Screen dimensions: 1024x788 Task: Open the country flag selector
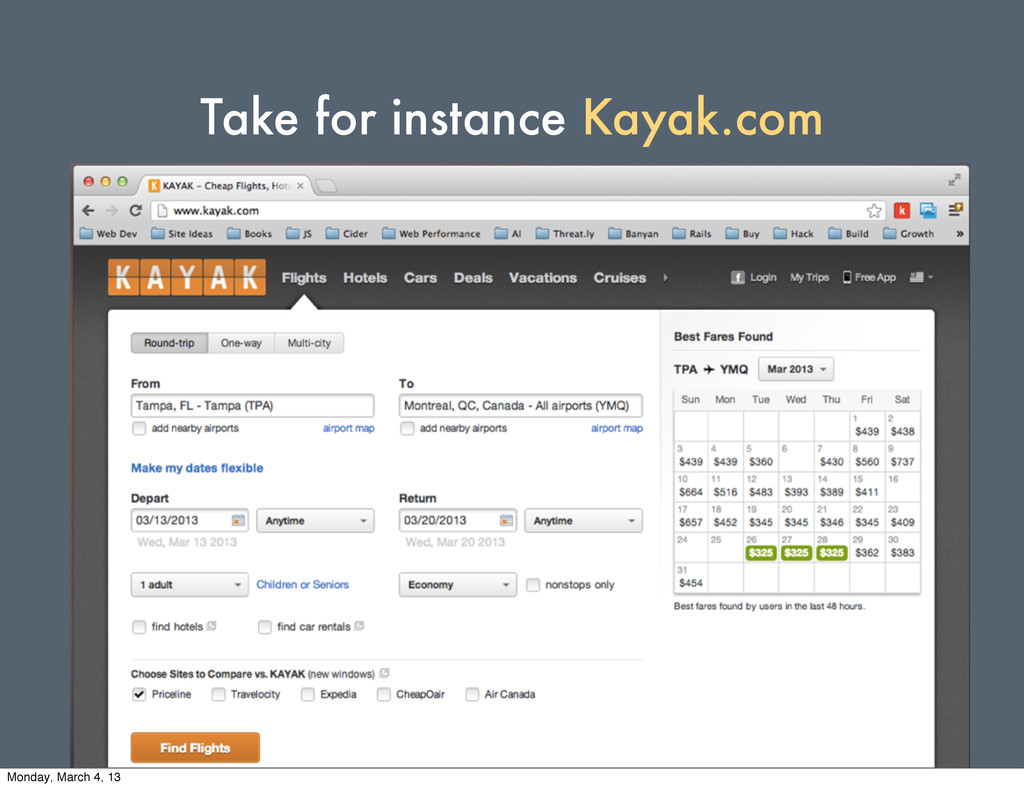[x=921, y=277]
